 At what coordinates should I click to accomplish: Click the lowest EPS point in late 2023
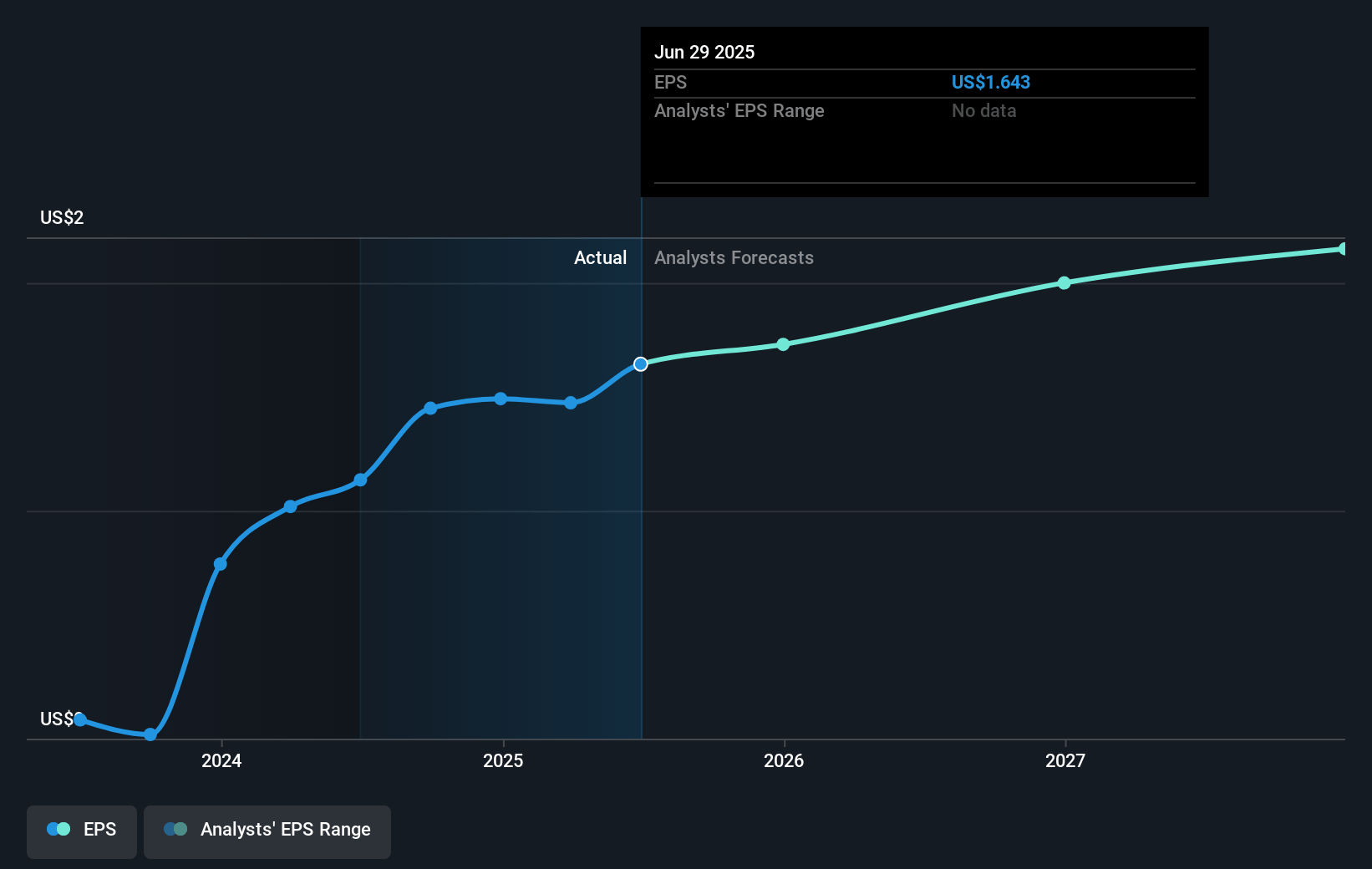click(150, 734)
